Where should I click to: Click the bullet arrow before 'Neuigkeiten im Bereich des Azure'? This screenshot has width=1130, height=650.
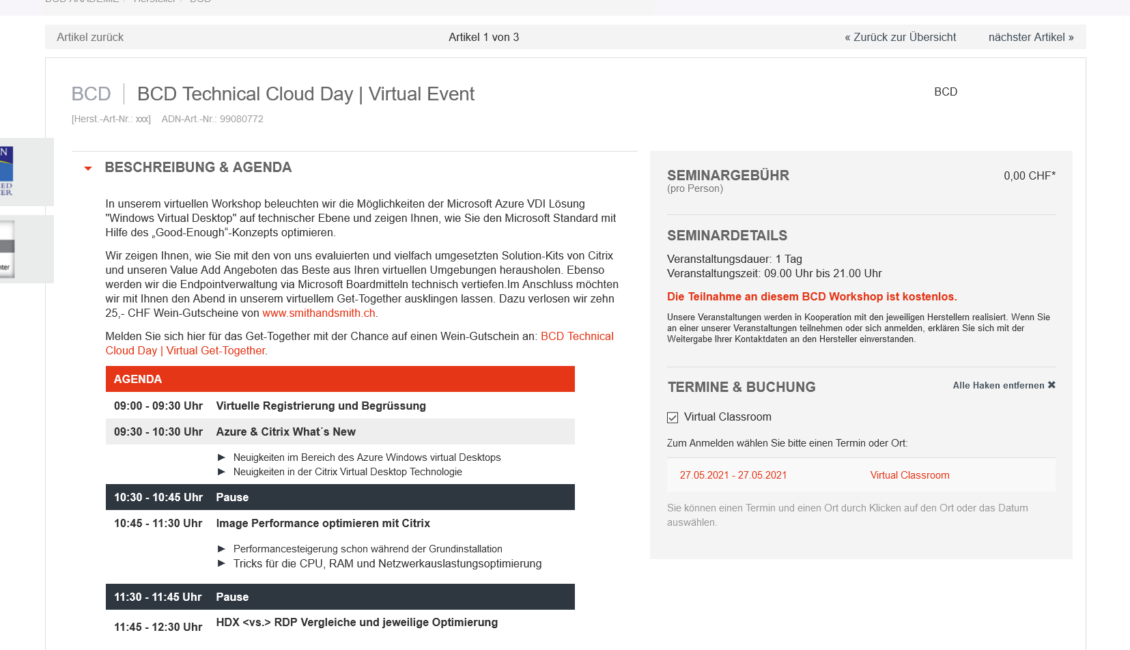[x=221, y=457]
